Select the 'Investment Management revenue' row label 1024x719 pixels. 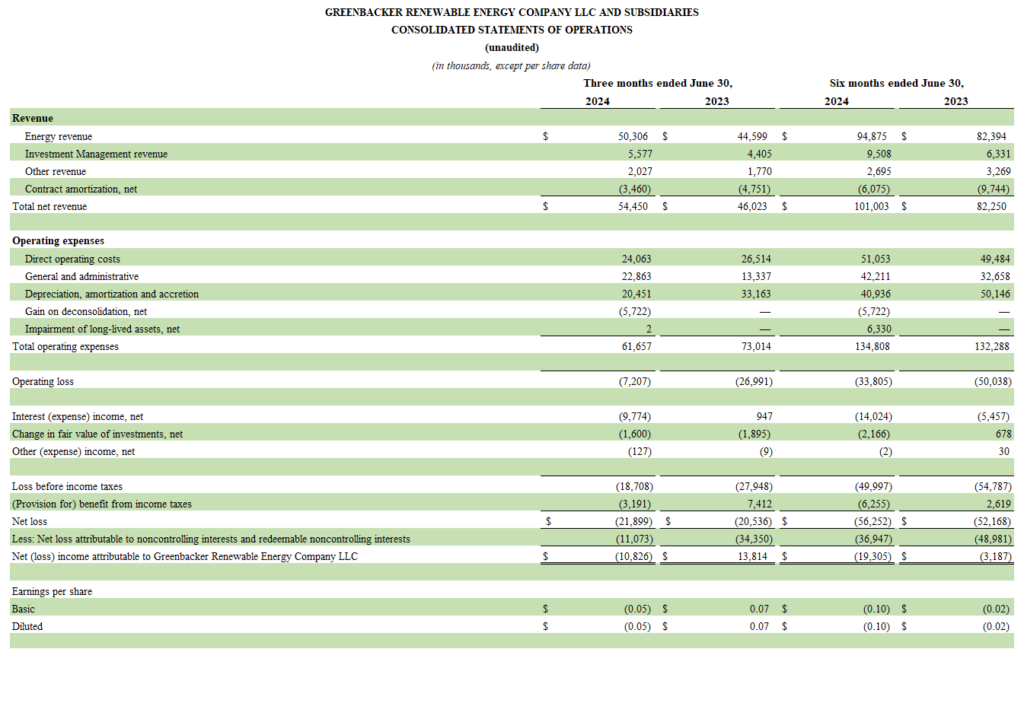point(96,154)
